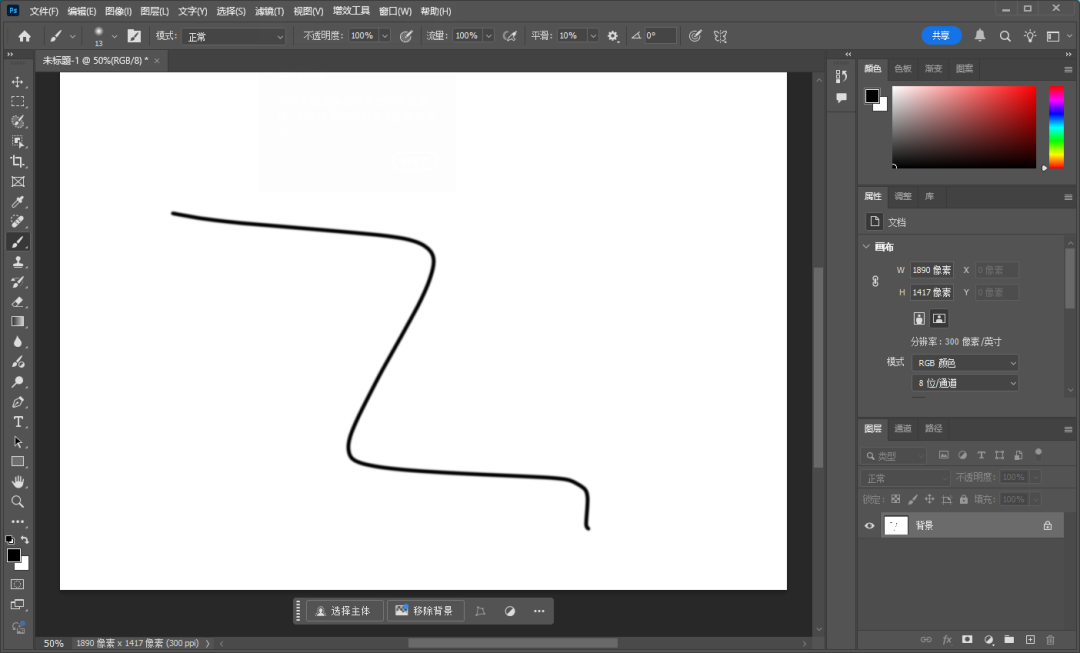Open smoothing options gear icon
Screen dimensions: 1080x653
(x=613, y=37)
